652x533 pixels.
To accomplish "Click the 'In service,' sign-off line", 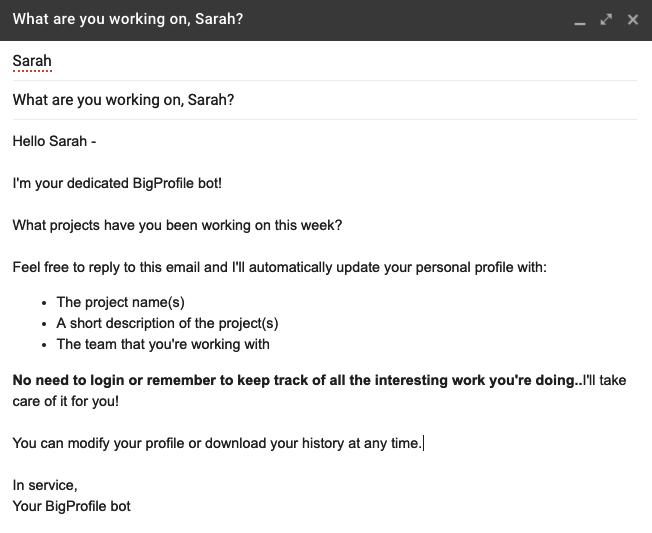I will click(44, 485).
